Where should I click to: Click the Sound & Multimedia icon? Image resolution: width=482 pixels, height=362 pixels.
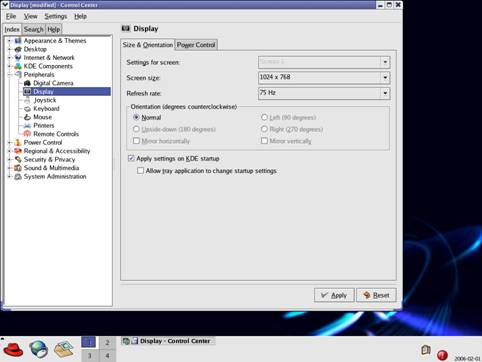coord(18,168)
